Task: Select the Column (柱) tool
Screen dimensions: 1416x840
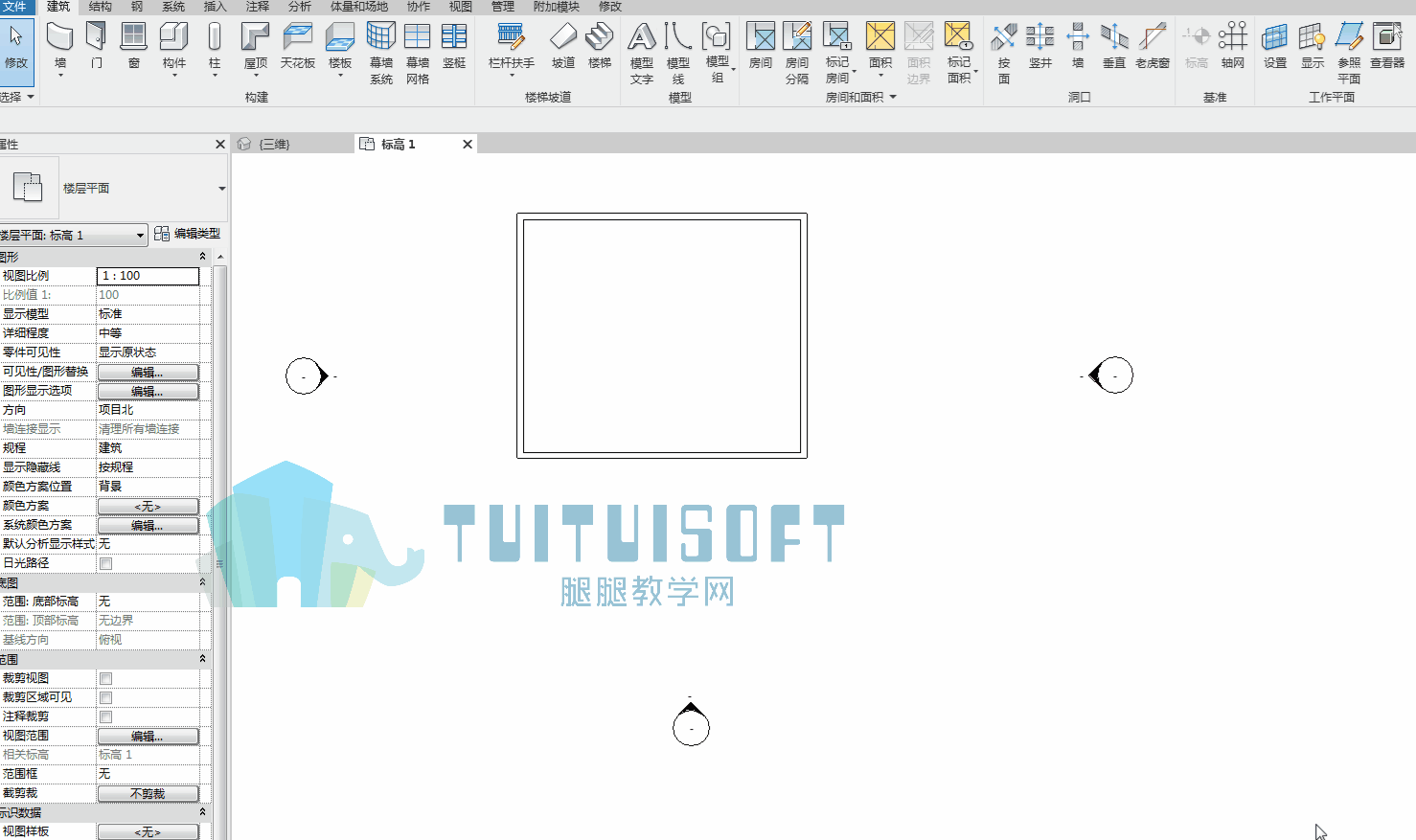Action: [x=215, y=47]
